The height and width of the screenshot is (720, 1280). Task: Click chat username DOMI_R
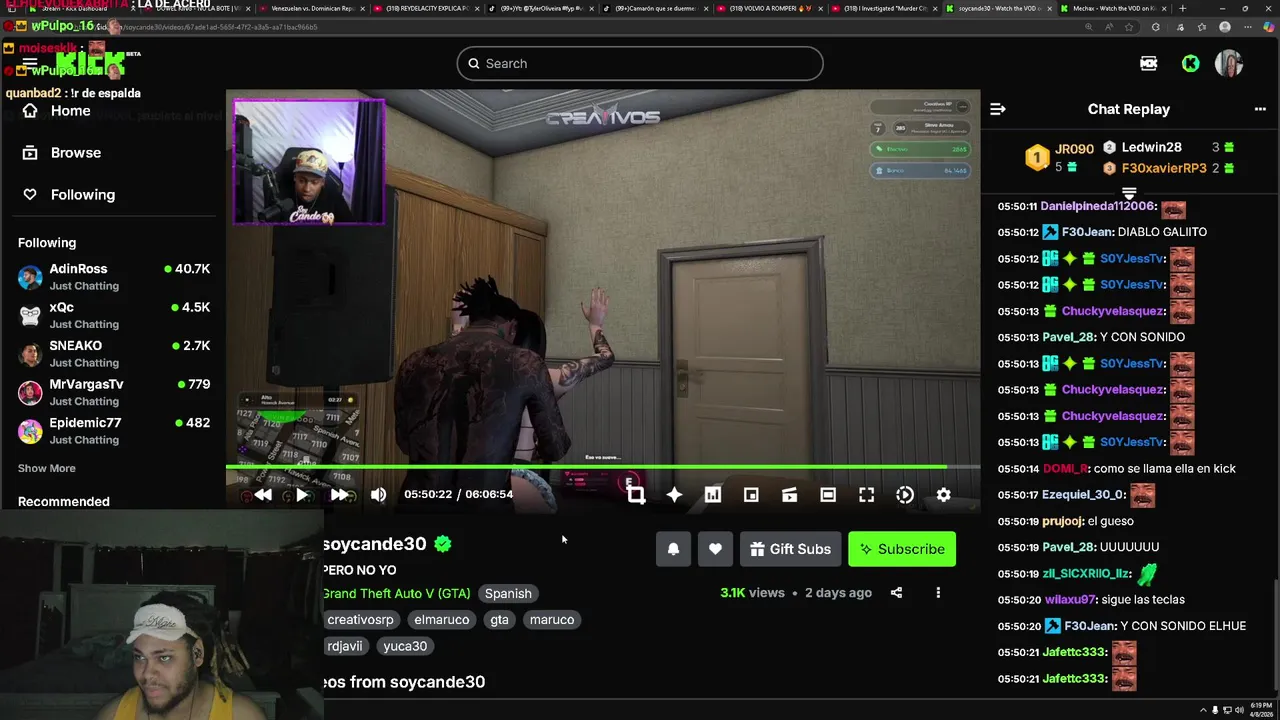pos(1064,468)
